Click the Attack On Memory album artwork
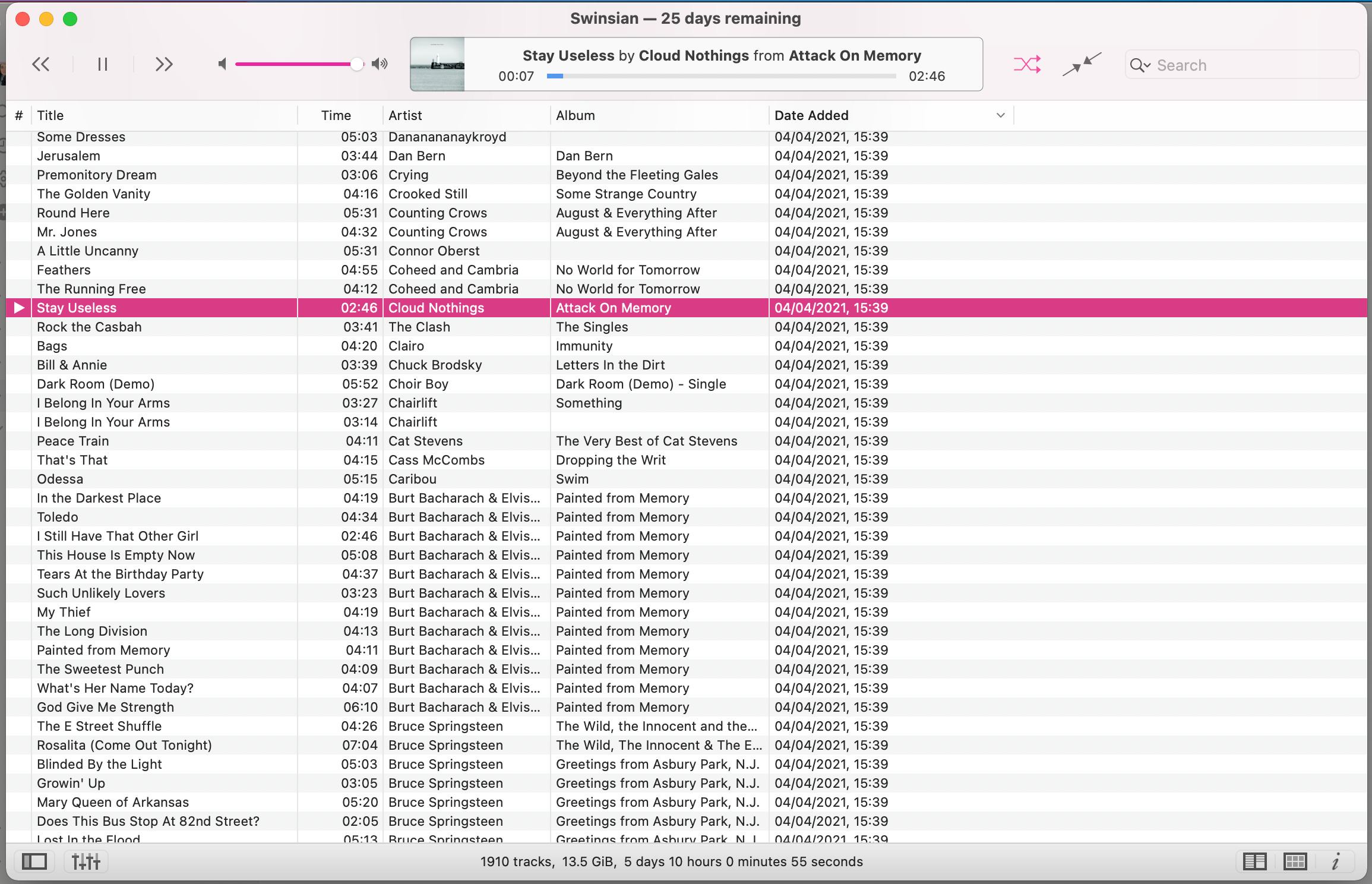 (x=438, y=64)
